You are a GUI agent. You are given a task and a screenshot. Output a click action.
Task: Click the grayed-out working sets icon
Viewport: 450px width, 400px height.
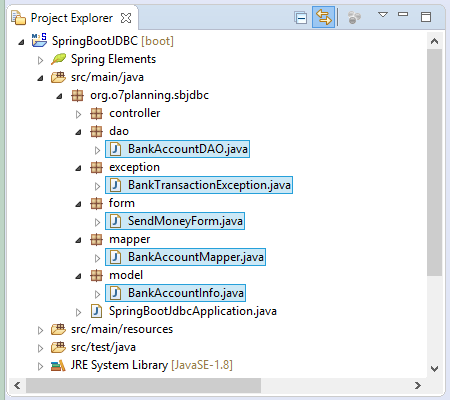[x=354, y=17]
